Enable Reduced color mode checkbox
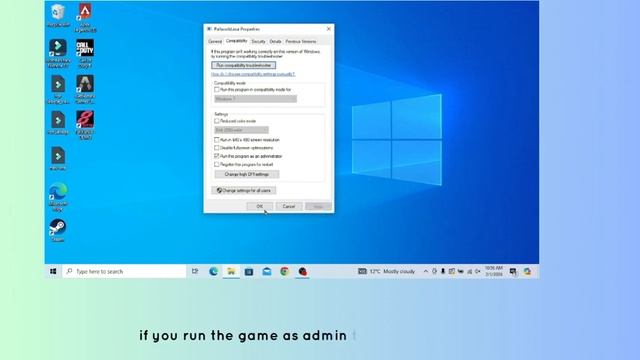The width and height of the screenshot is (640, 360). 217,121
